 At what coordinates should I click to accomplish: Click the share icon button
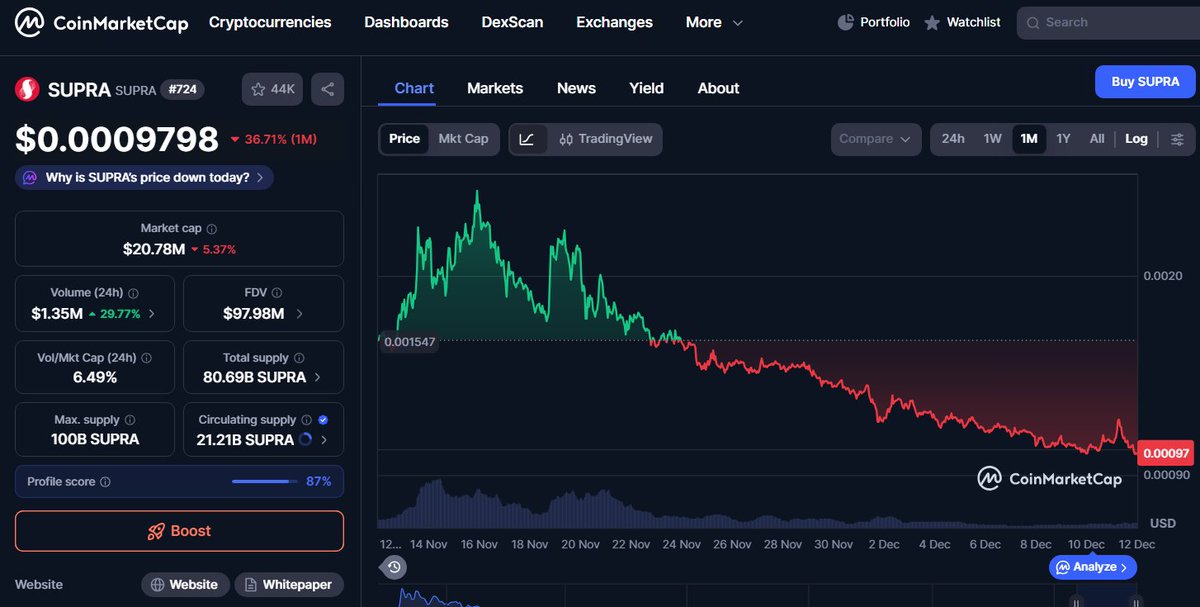click(x=327, y=89)
